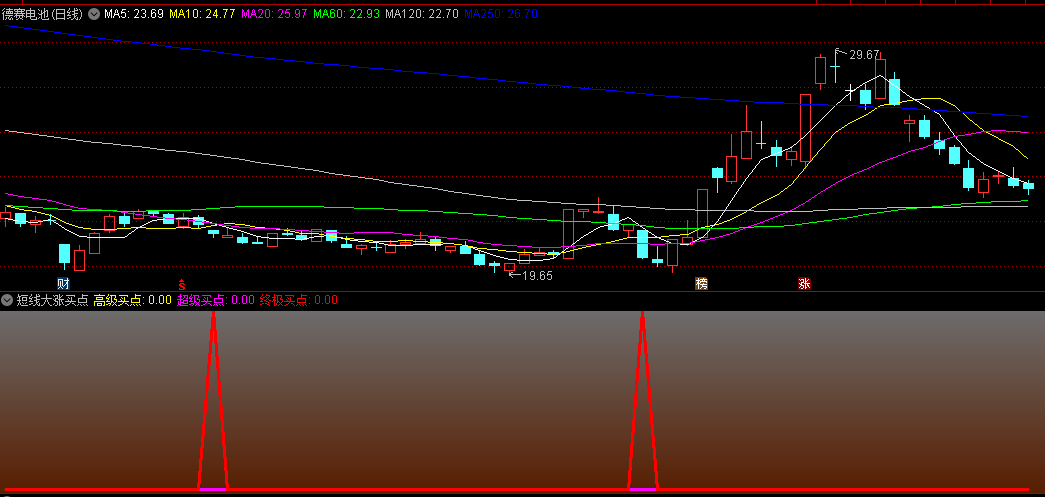Select the MA5: 23.69 legend label

point(134,13)
